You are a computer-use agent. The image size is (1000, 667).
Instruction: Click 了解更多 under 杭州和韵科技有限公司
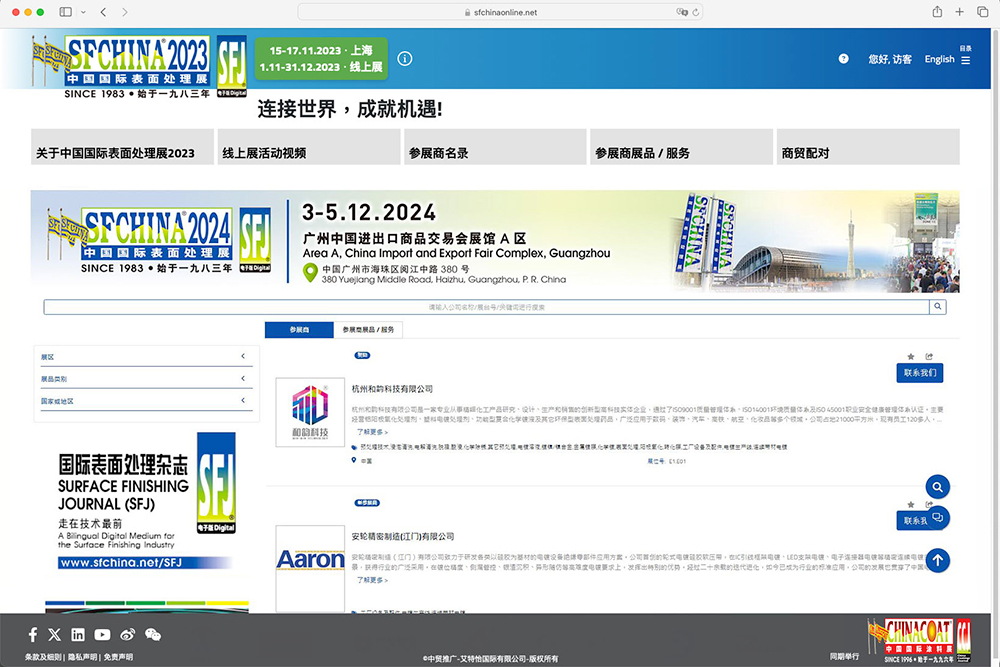click(x=372, y=432)
